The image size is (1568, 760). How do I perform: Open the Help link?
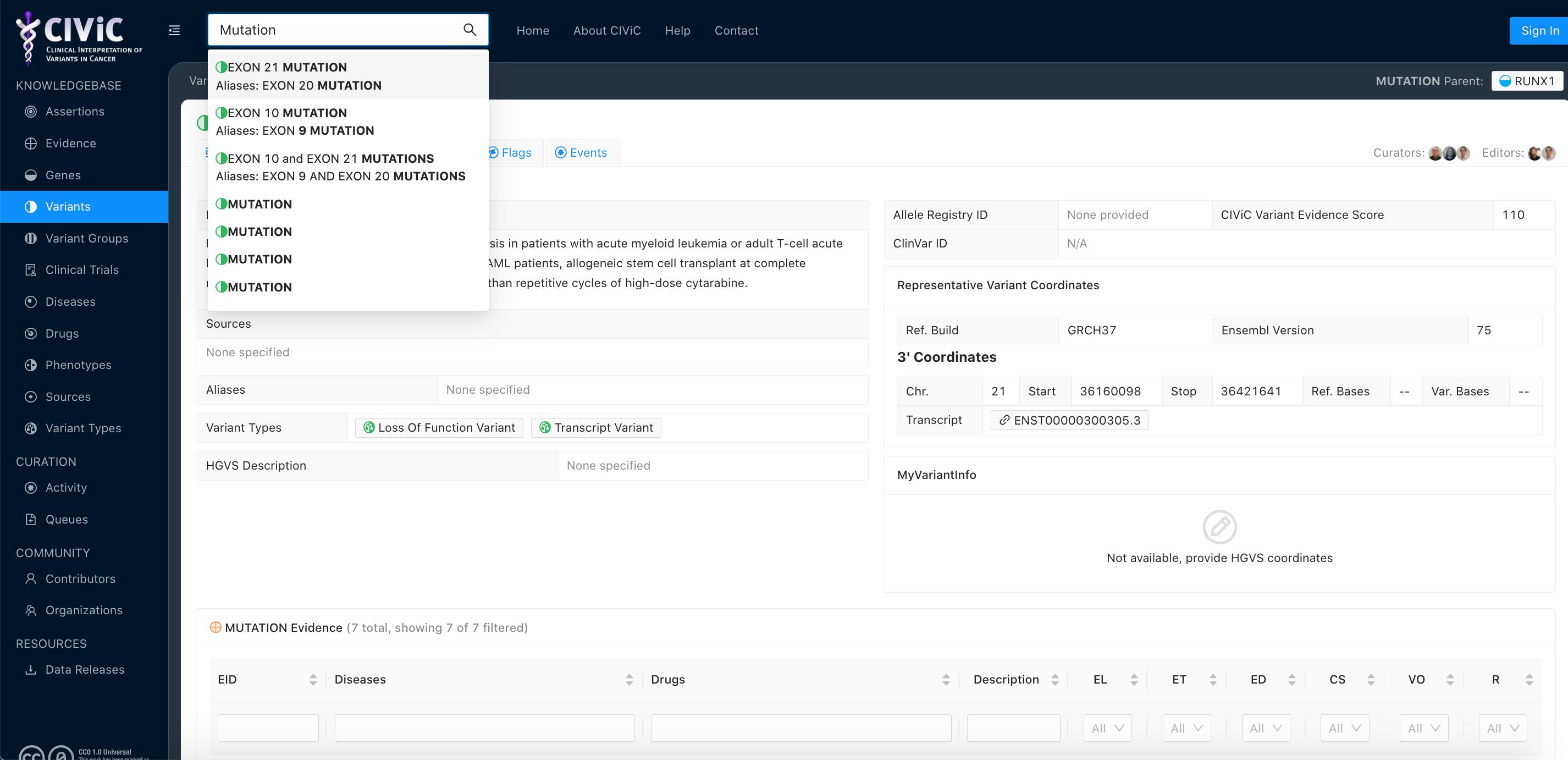[x=677, y=30]
